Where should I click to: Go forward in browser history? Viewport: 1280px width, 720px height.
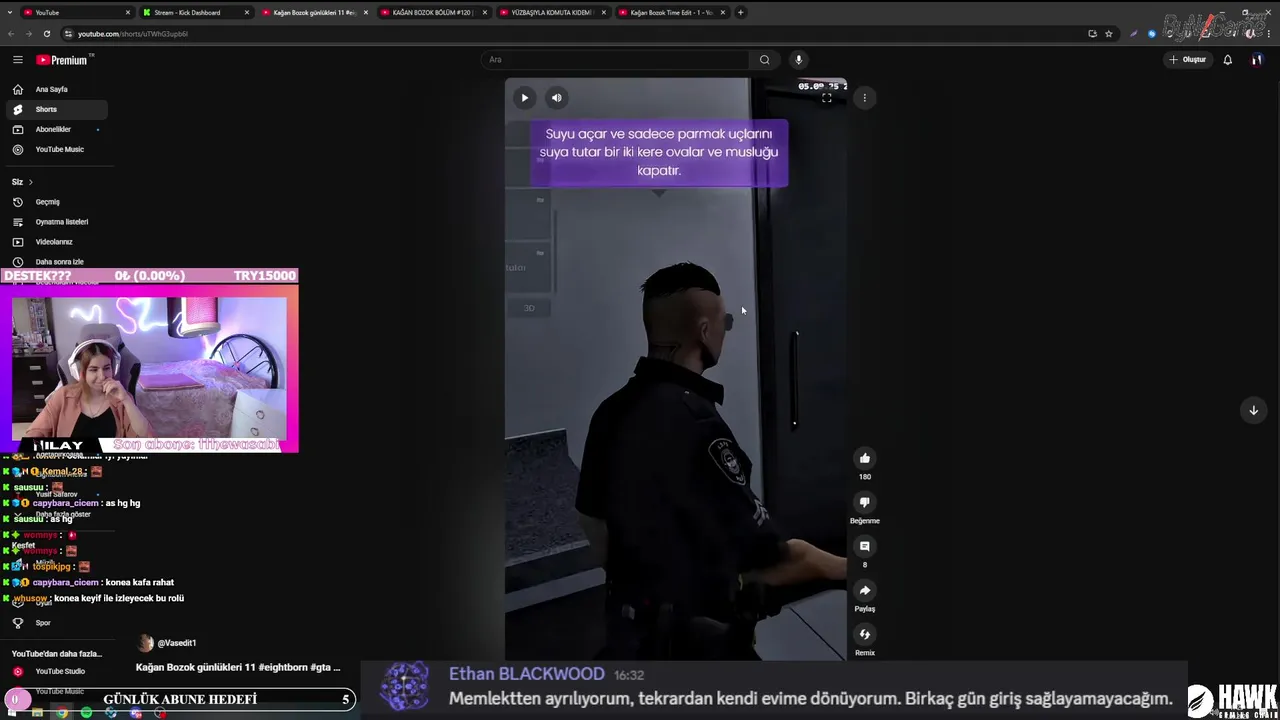click(28, 34)
